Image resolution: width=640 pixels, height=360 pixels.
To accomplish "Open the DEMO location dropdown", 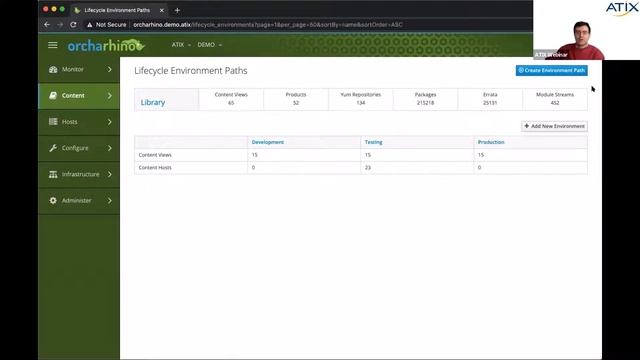I will 209,45.
